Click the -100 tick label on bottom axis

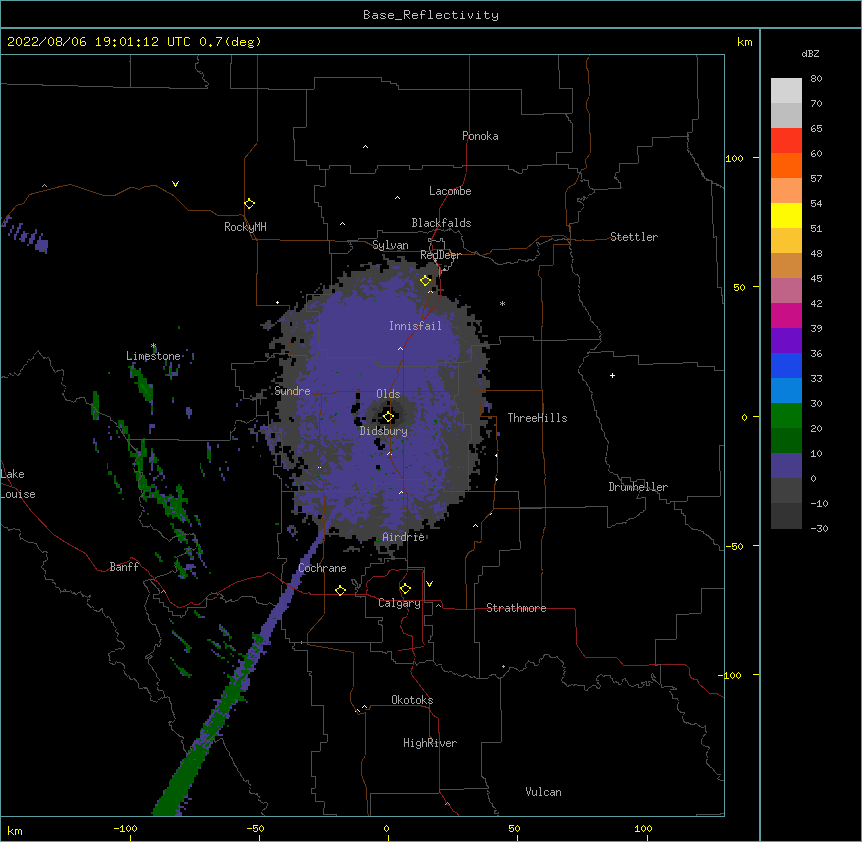[125, 828]
